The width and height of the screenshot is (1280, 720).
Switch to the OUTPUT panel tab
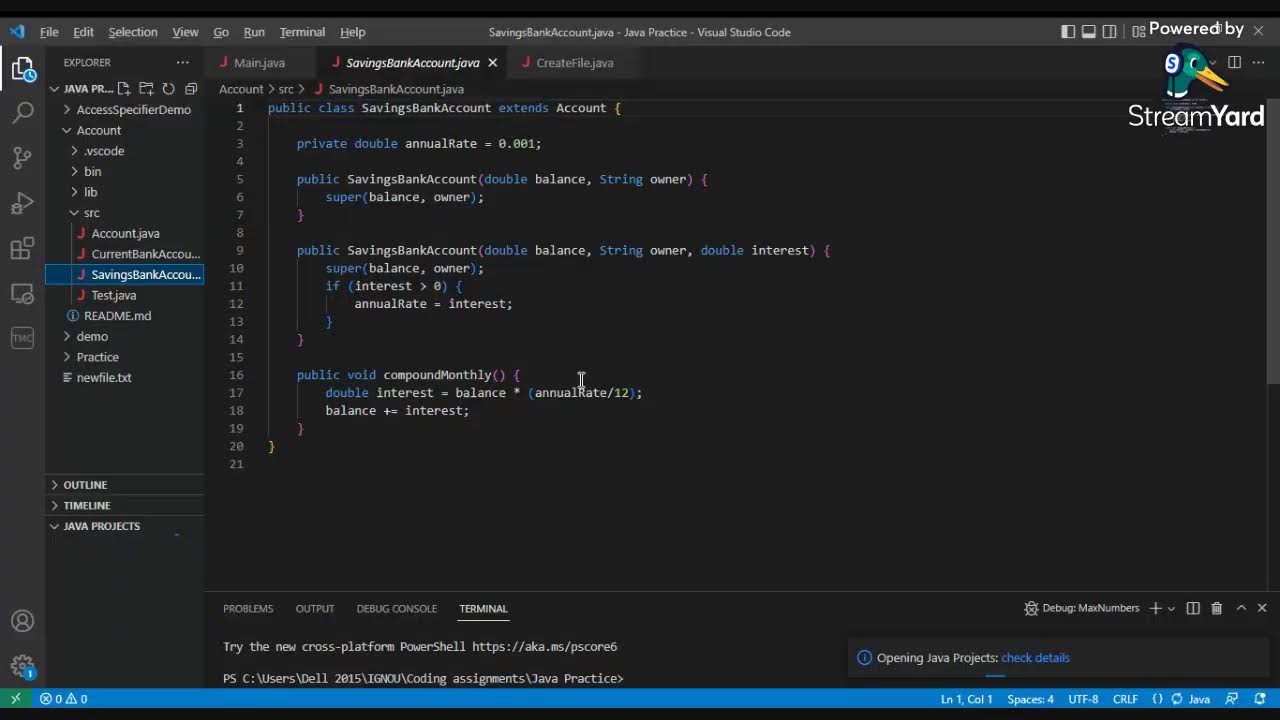click(x=314, y=608)
